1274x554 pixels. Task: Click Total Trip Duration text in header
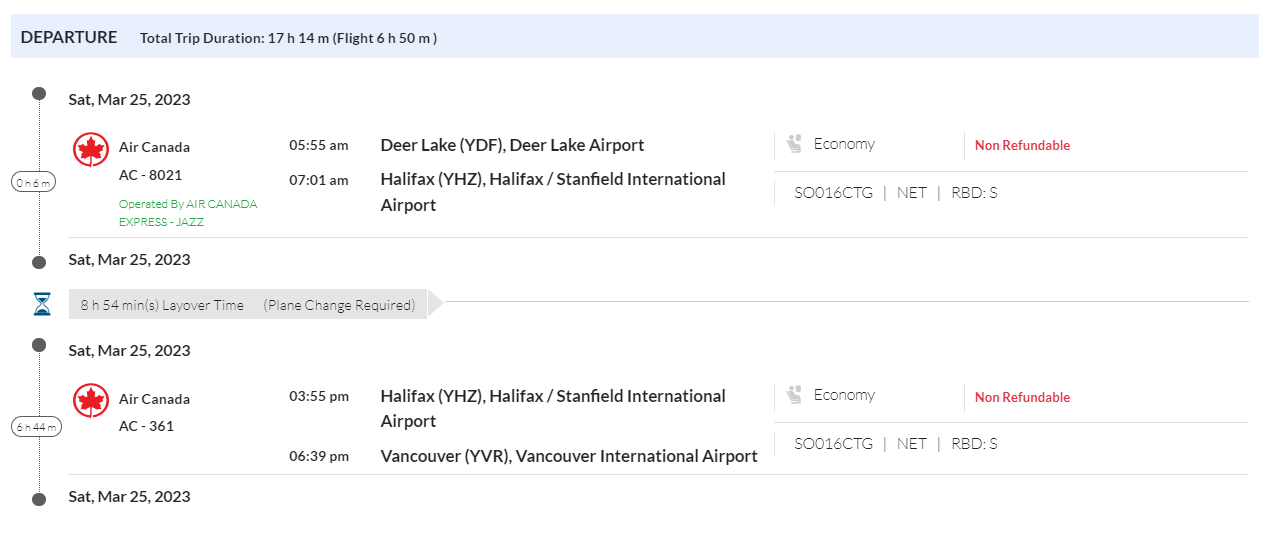tap(288, 38)
